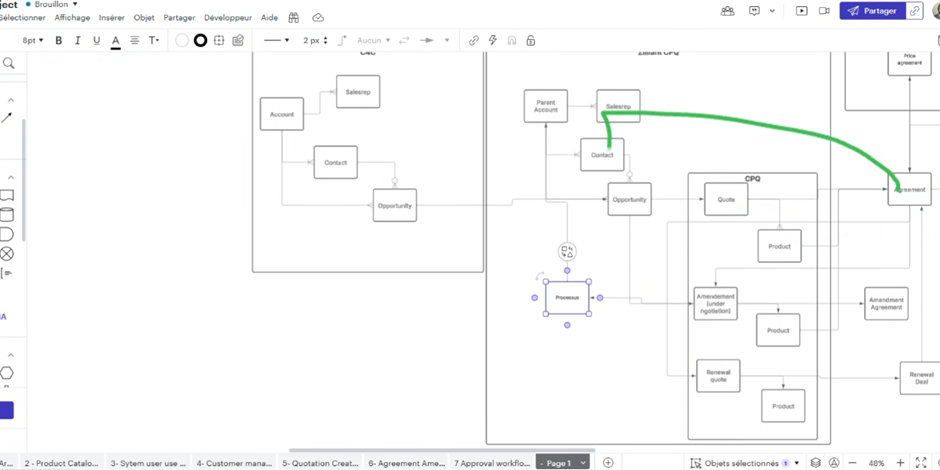This screenshot has width=940, height=470.
Task: Click the Partager button
Action: (x=871, y=11)
